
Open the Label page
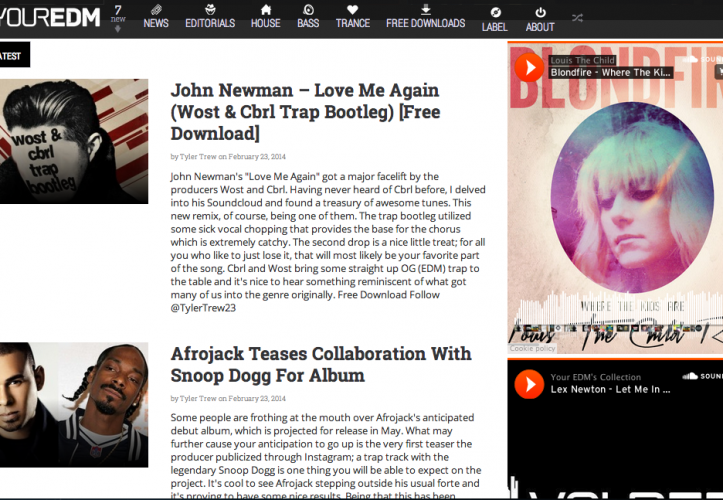pyautogui.click(x=494, y=20)
